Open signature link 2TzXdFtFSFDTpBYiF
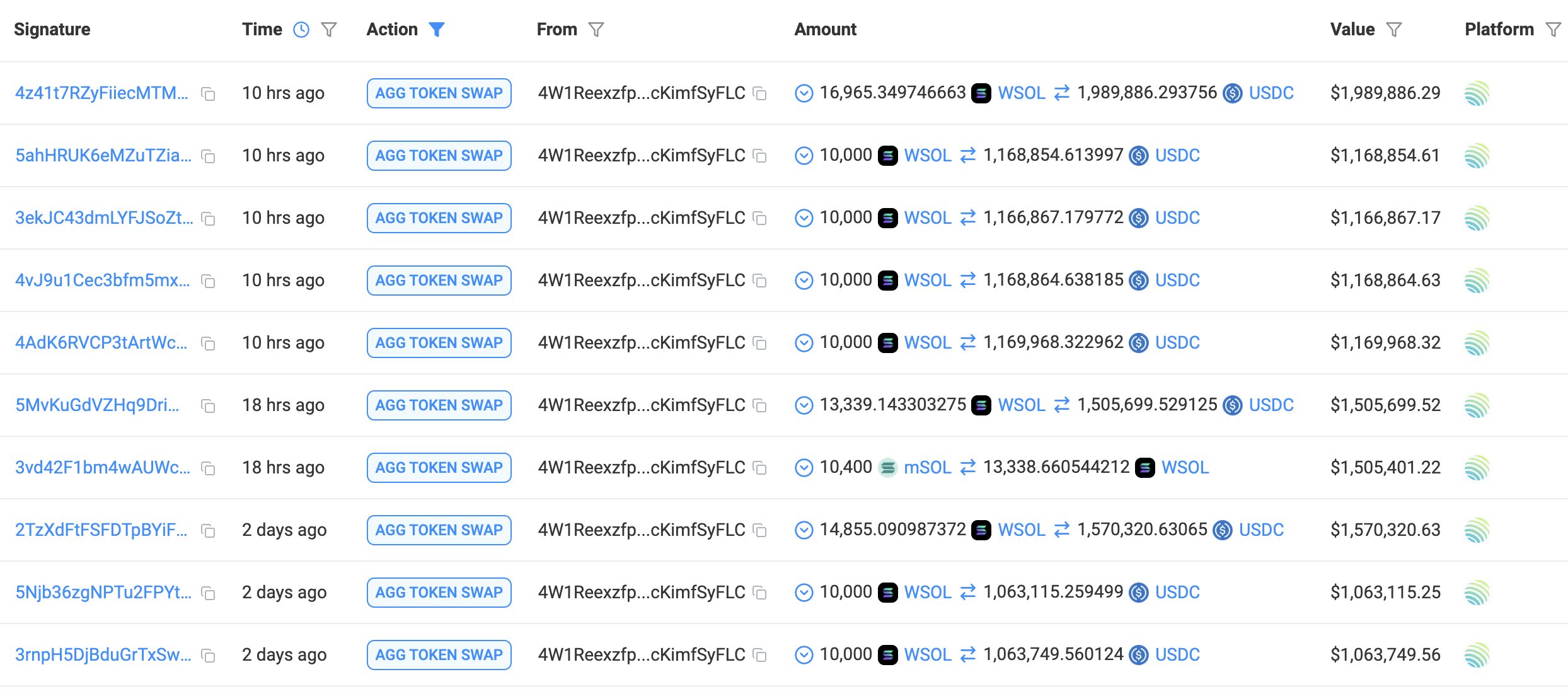 [101, 530]
